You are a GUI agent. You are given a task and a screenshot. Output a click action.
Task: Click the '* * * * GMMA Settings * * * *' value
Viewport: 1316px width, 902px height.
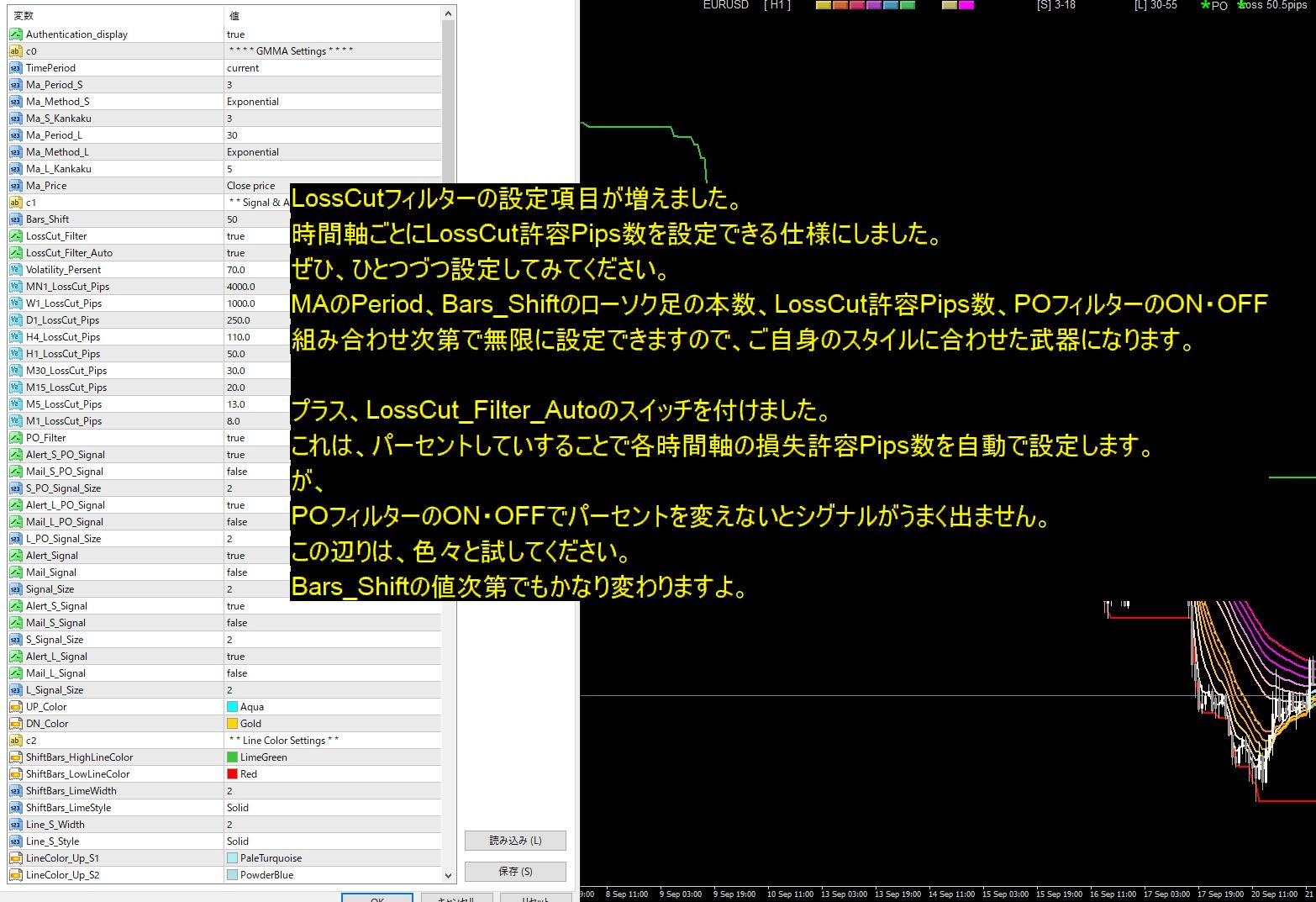tap(291, 51)
